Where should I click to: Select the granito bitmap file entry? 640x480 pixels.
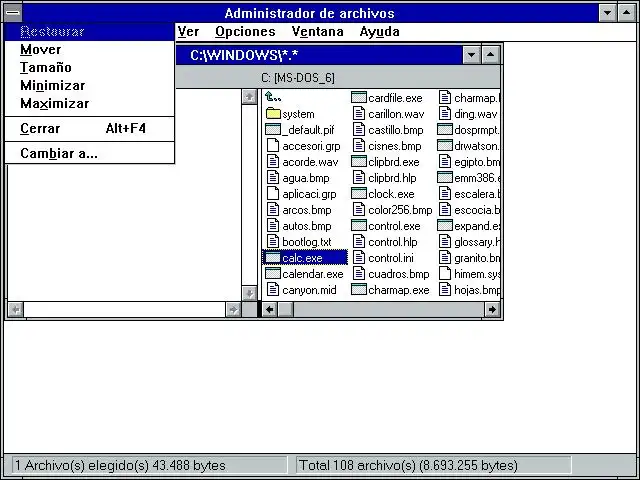tap(469, 258)
